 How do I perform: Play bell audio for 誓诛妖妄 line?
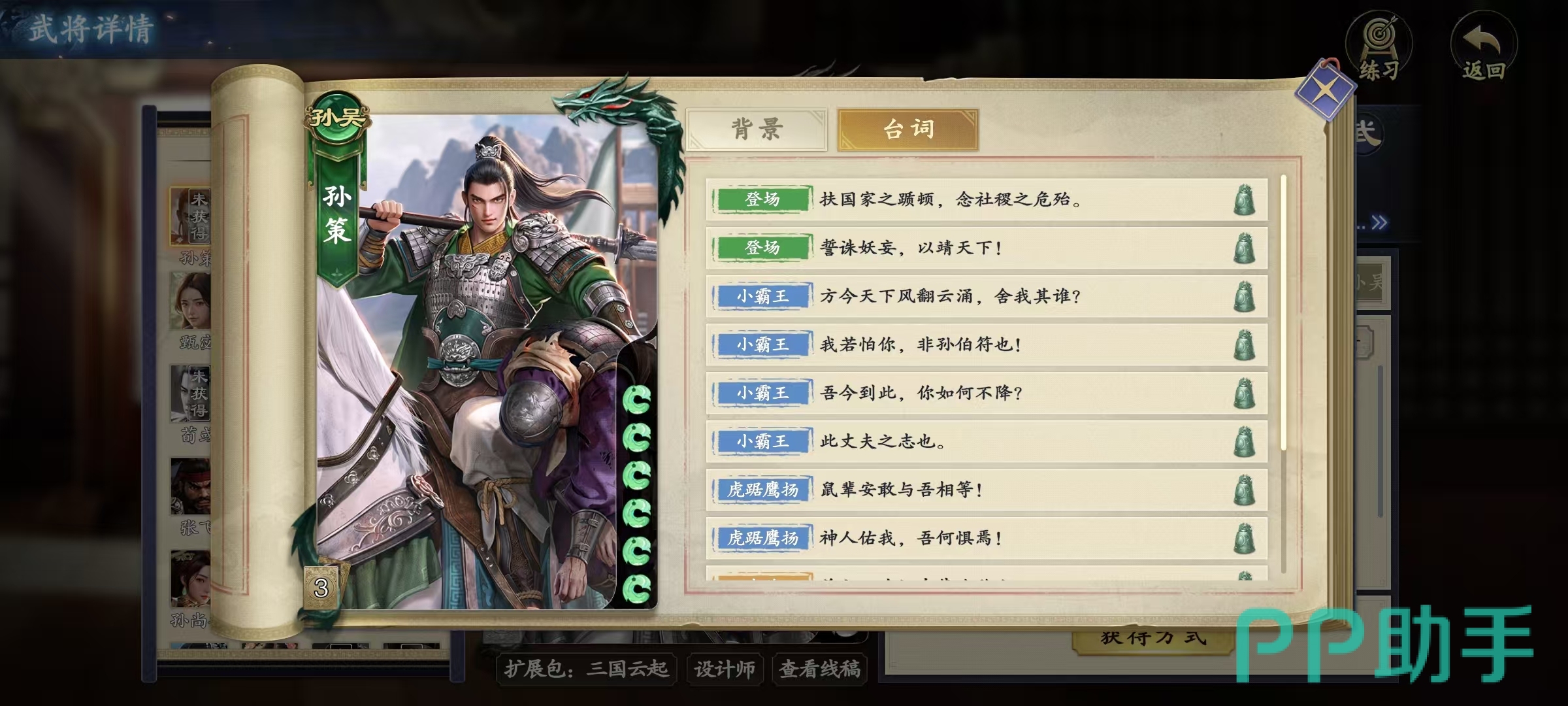click(1244, 248)
